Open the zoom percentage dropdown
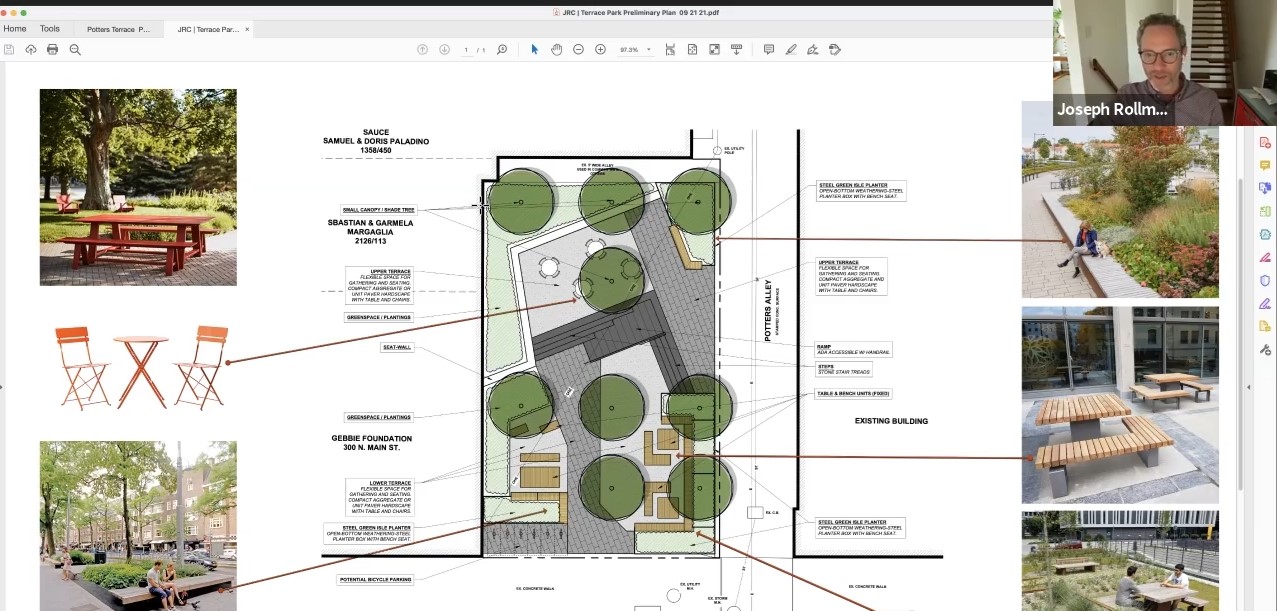The height and width of the screenshot is (611, 1277). [x=648, y=49]
